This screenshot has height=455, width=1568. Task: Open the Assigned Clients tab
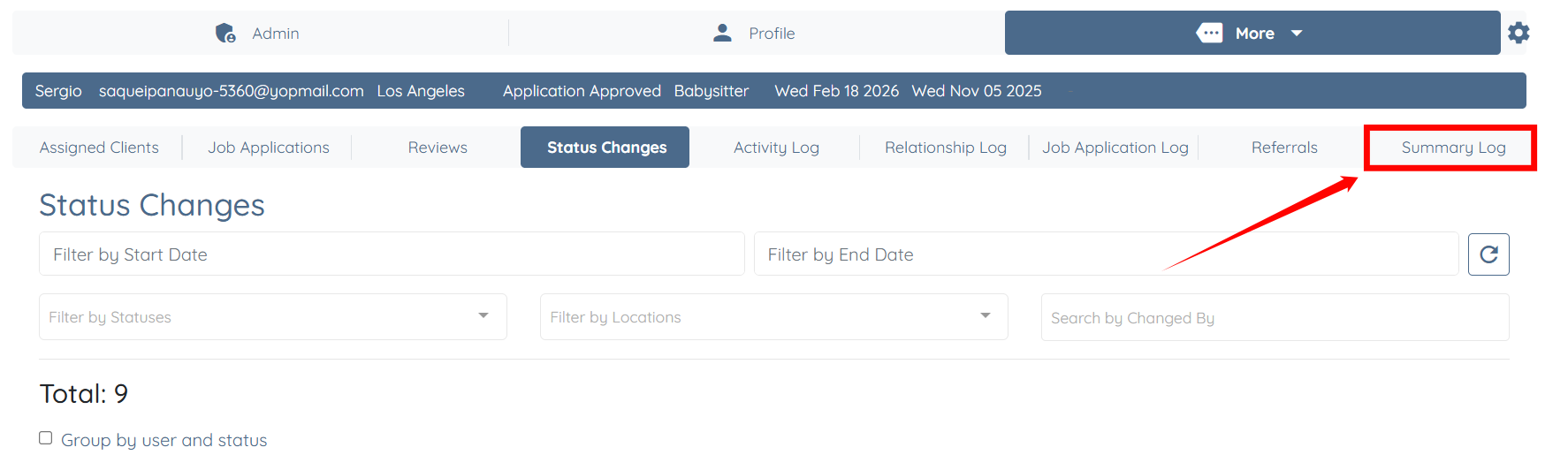[99, 148]
